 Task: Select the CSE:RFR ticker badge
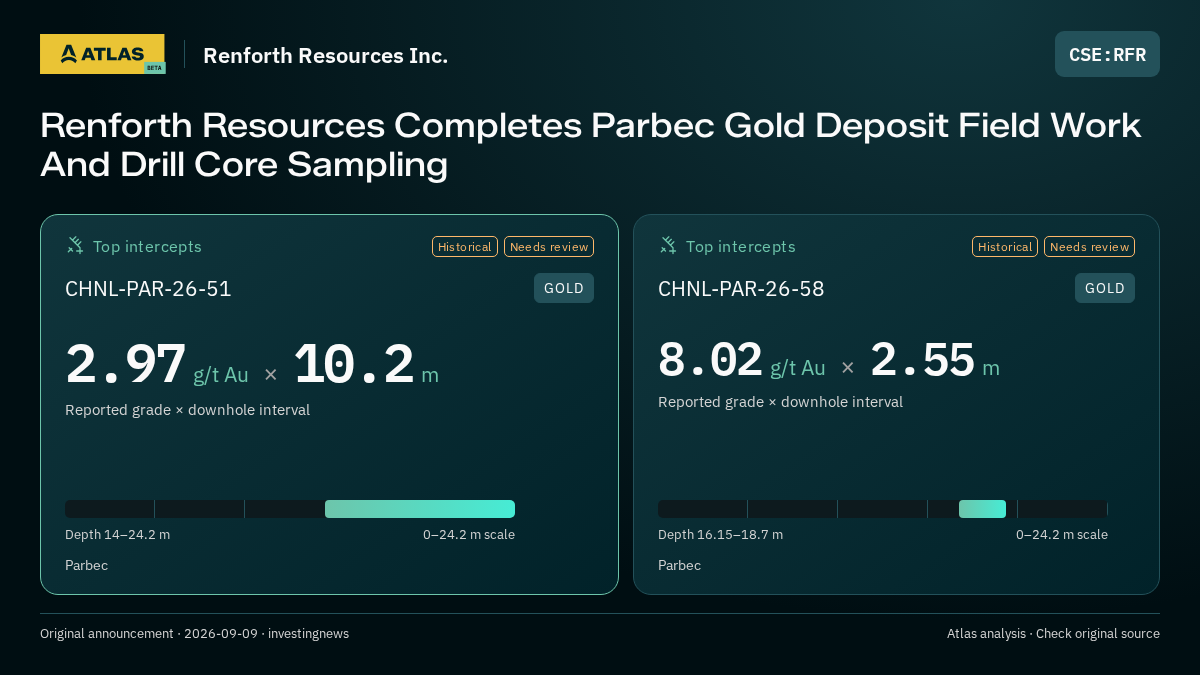pyautogui.click(x=1107, y=54)
